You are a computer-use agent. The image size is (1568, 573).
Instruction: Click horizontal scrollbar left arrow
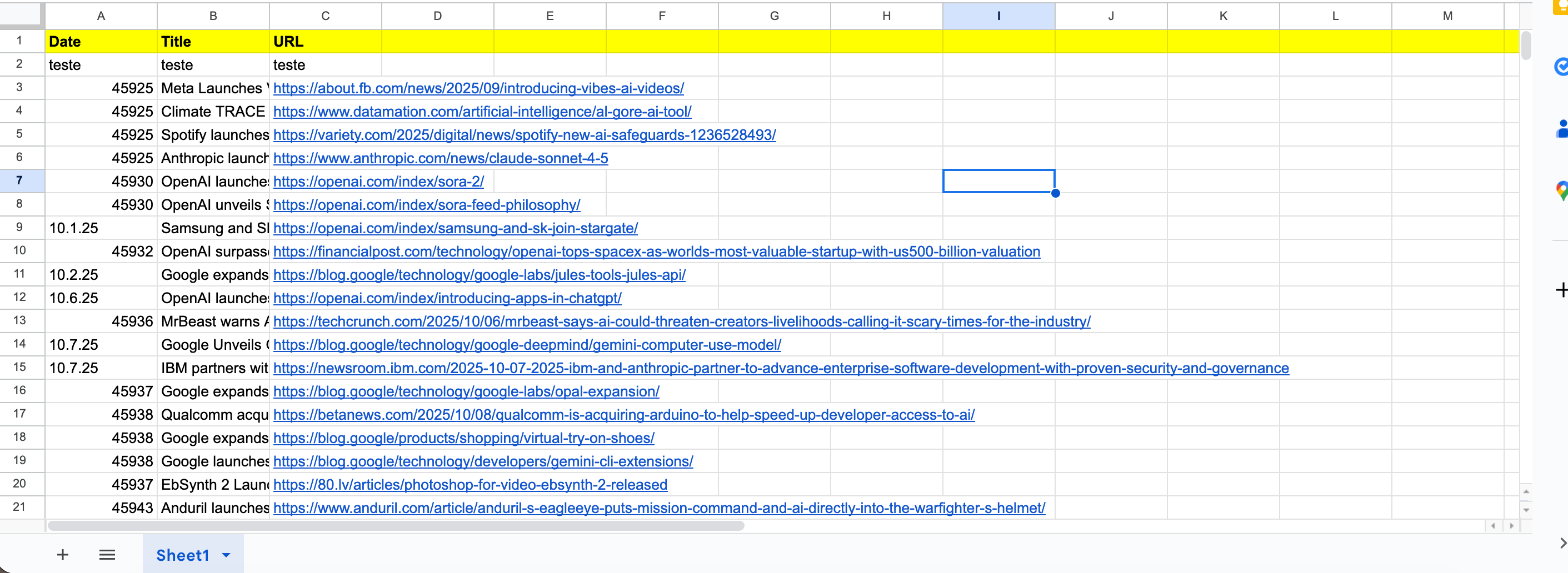[1493, 526]
